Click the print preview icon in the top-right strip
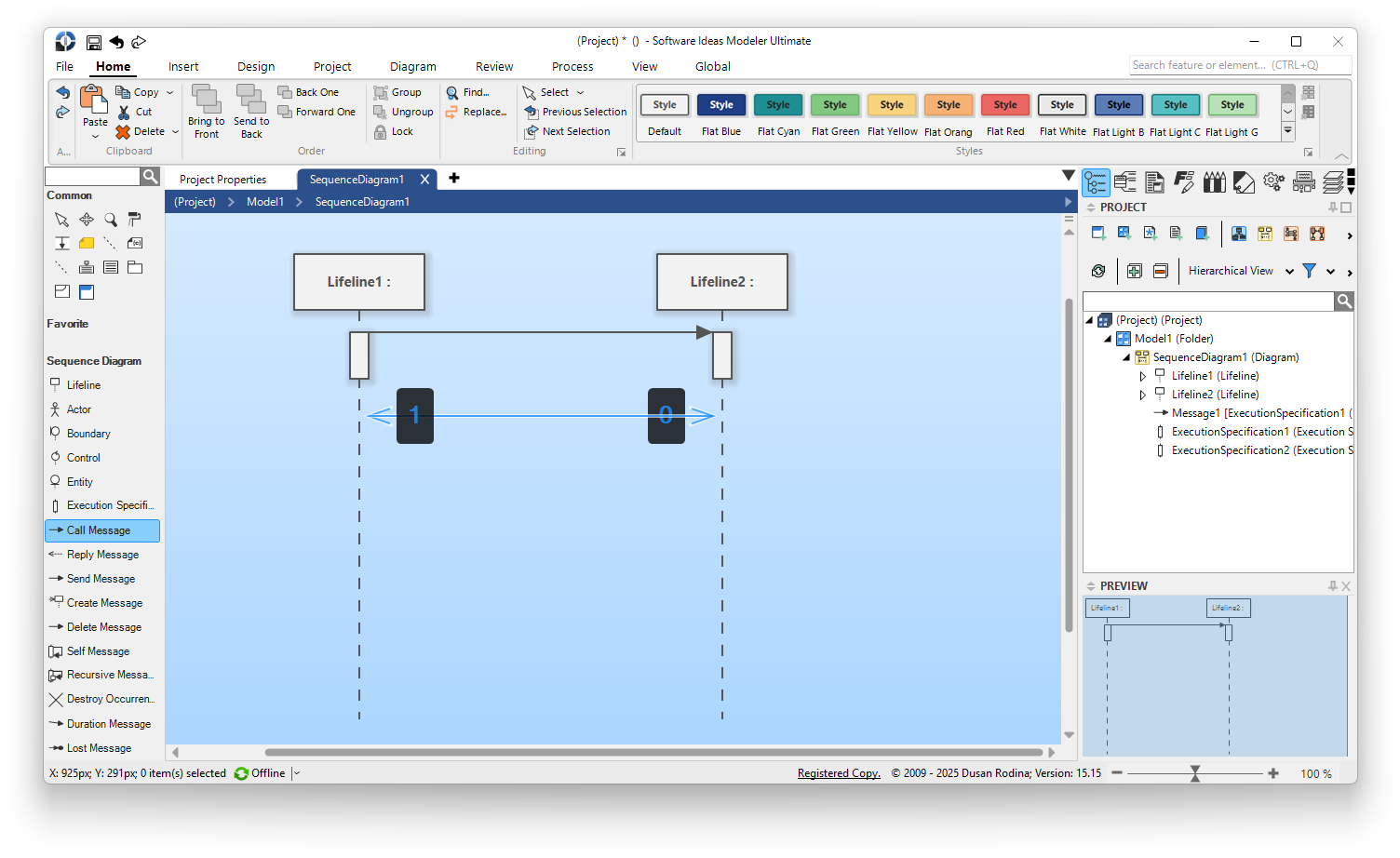This screenshot has height=858, width=1400. click(x=1303, y=181)
